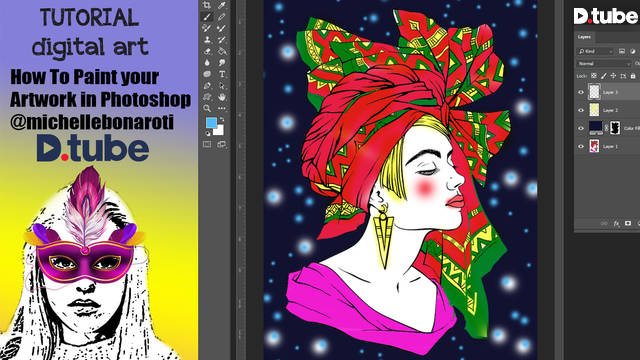Select the Zoom magnifier tool
The width and height of the screenshot is (640, 360).
pos(207,109)
